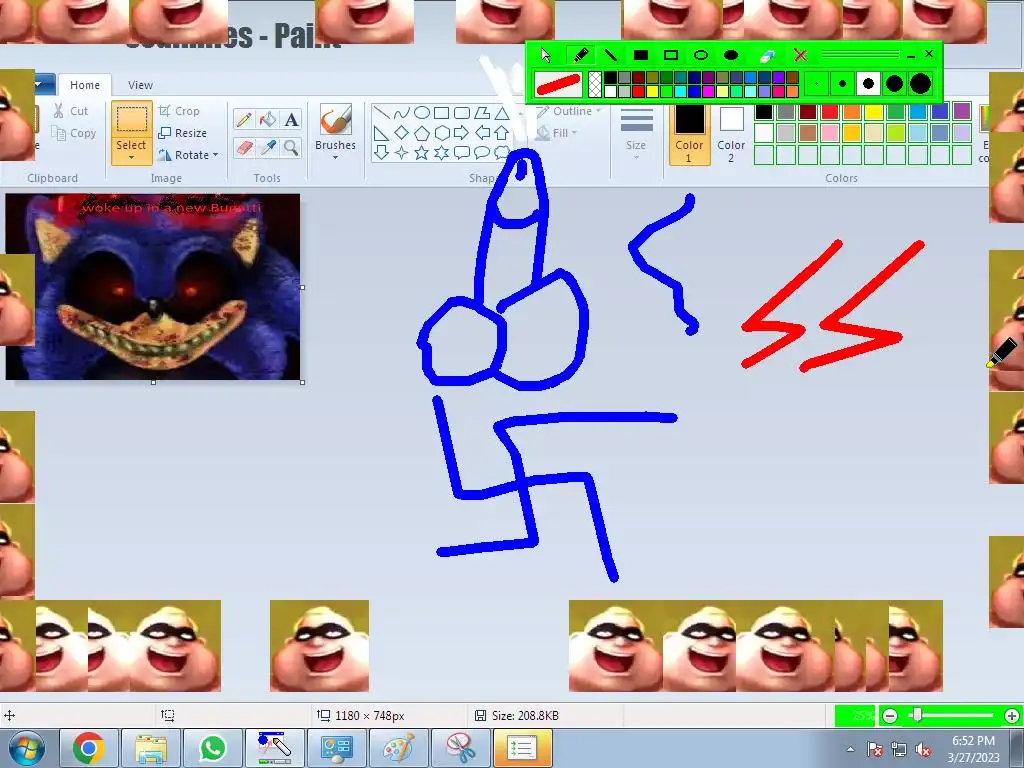Pick the Rounded rectangular callout shape

coord(462,153)
